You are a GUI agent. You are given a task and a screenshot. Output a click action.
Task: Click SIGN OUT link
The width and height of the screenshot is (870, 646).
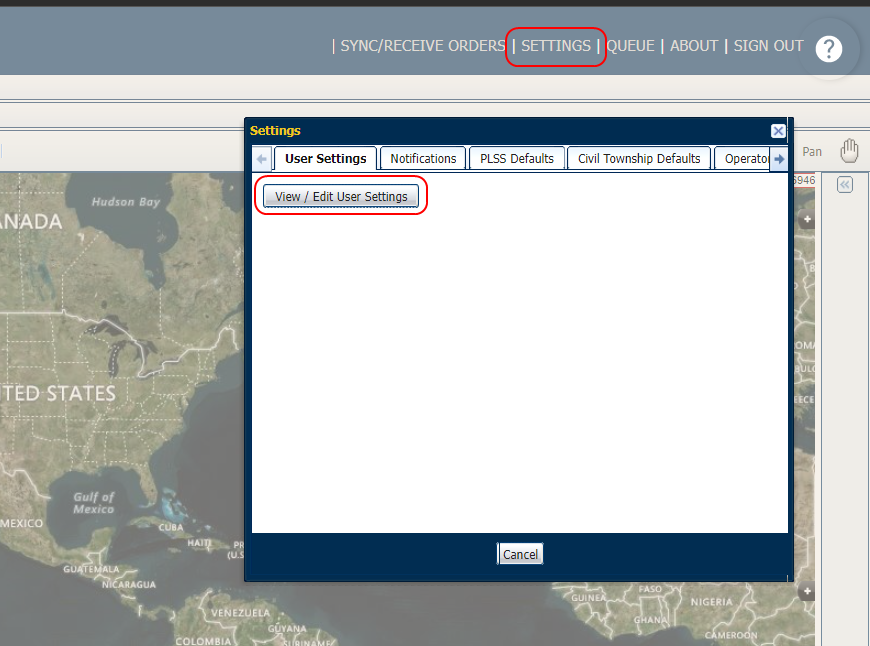[768, 46]
